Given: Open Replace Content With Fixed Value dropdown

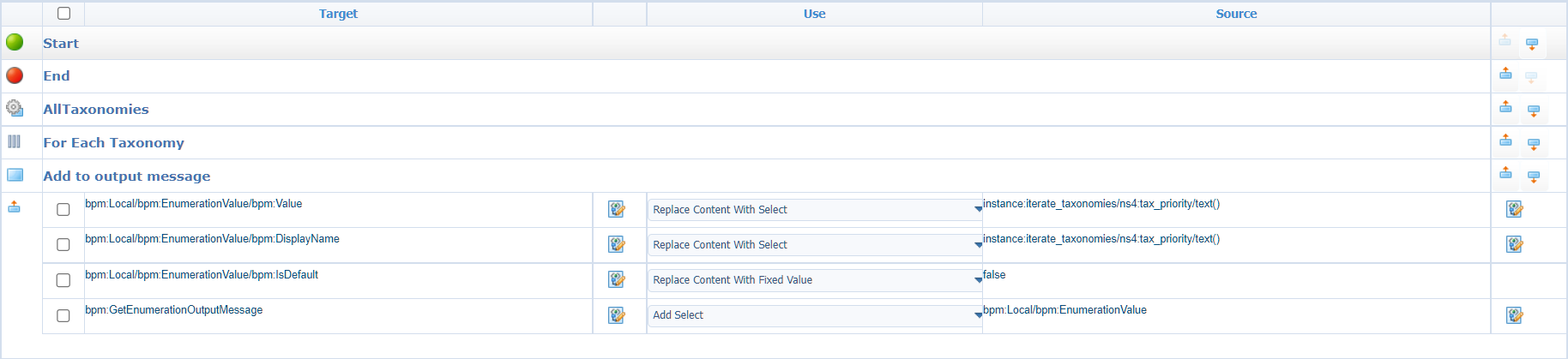Looking at the screenshot, I should (815, 280).
